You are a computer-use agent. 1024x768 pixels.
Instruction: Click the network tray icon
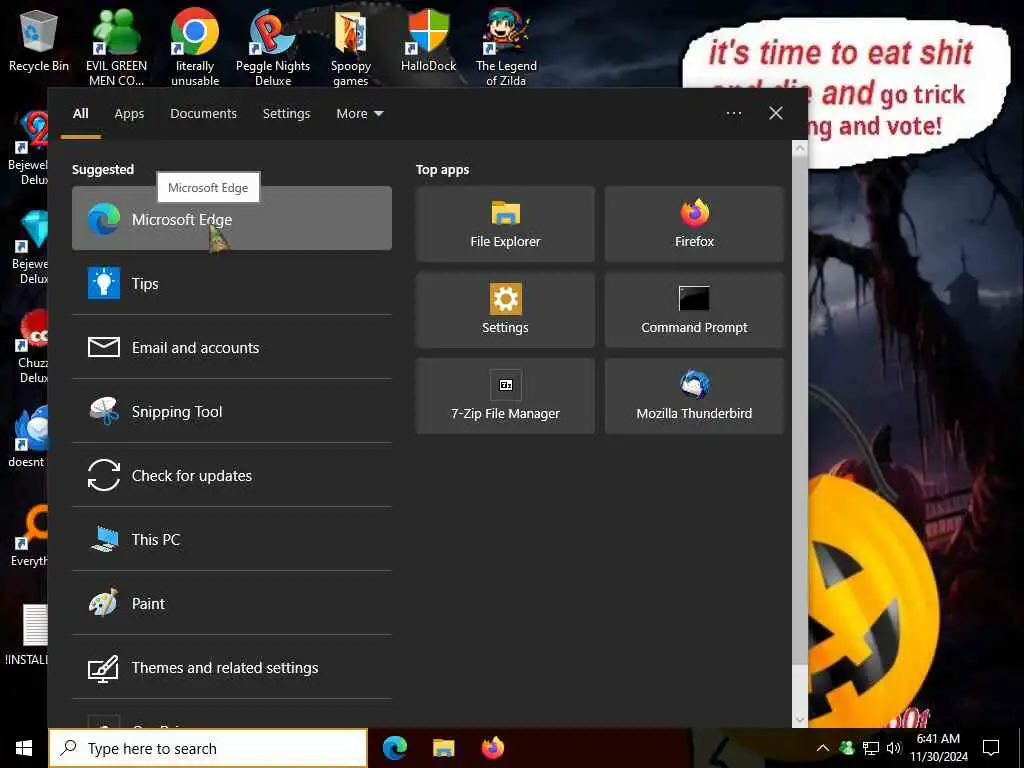pos(871,748)
